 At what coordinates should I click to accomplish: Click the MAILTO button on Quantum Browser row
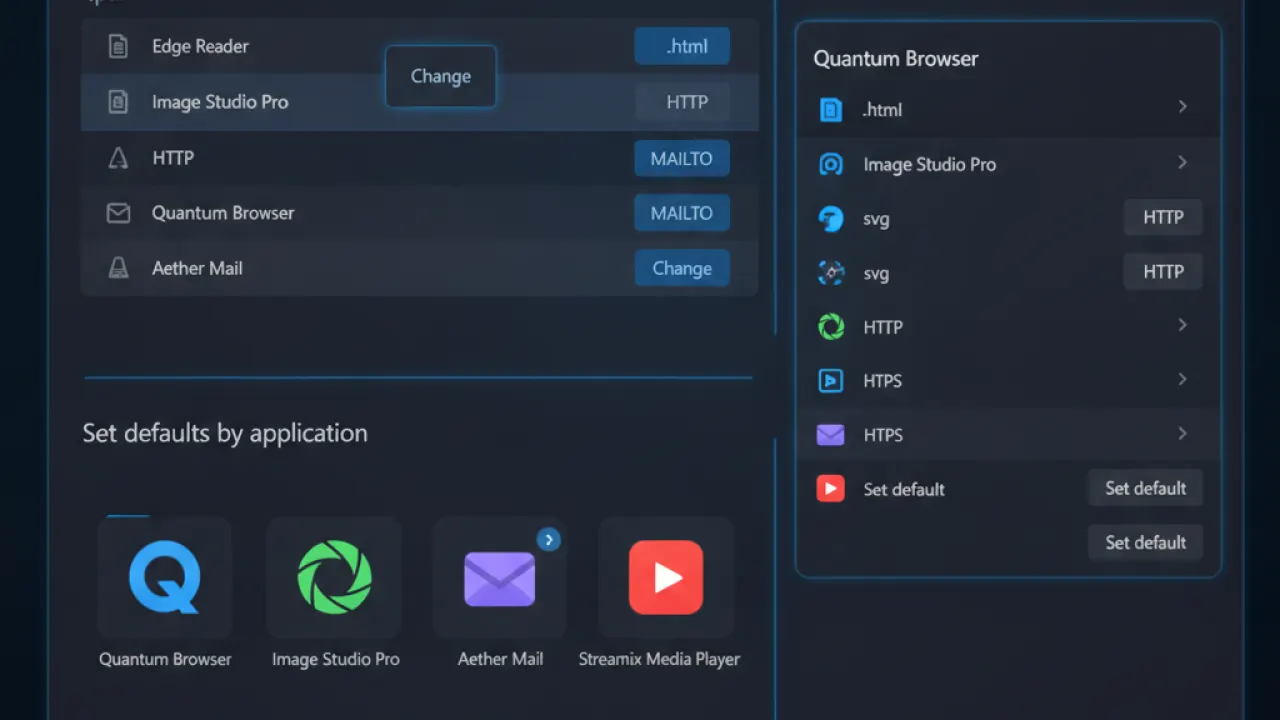682,213
